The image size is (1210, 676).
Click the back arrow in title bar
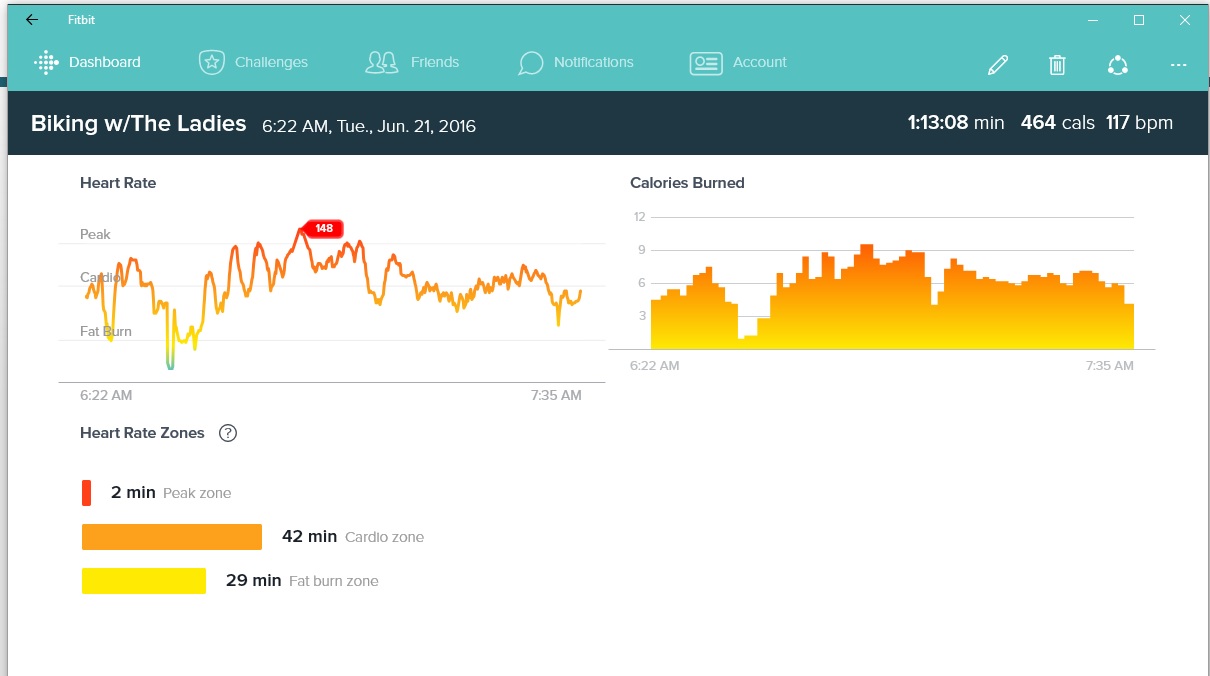tap(32, 20)
